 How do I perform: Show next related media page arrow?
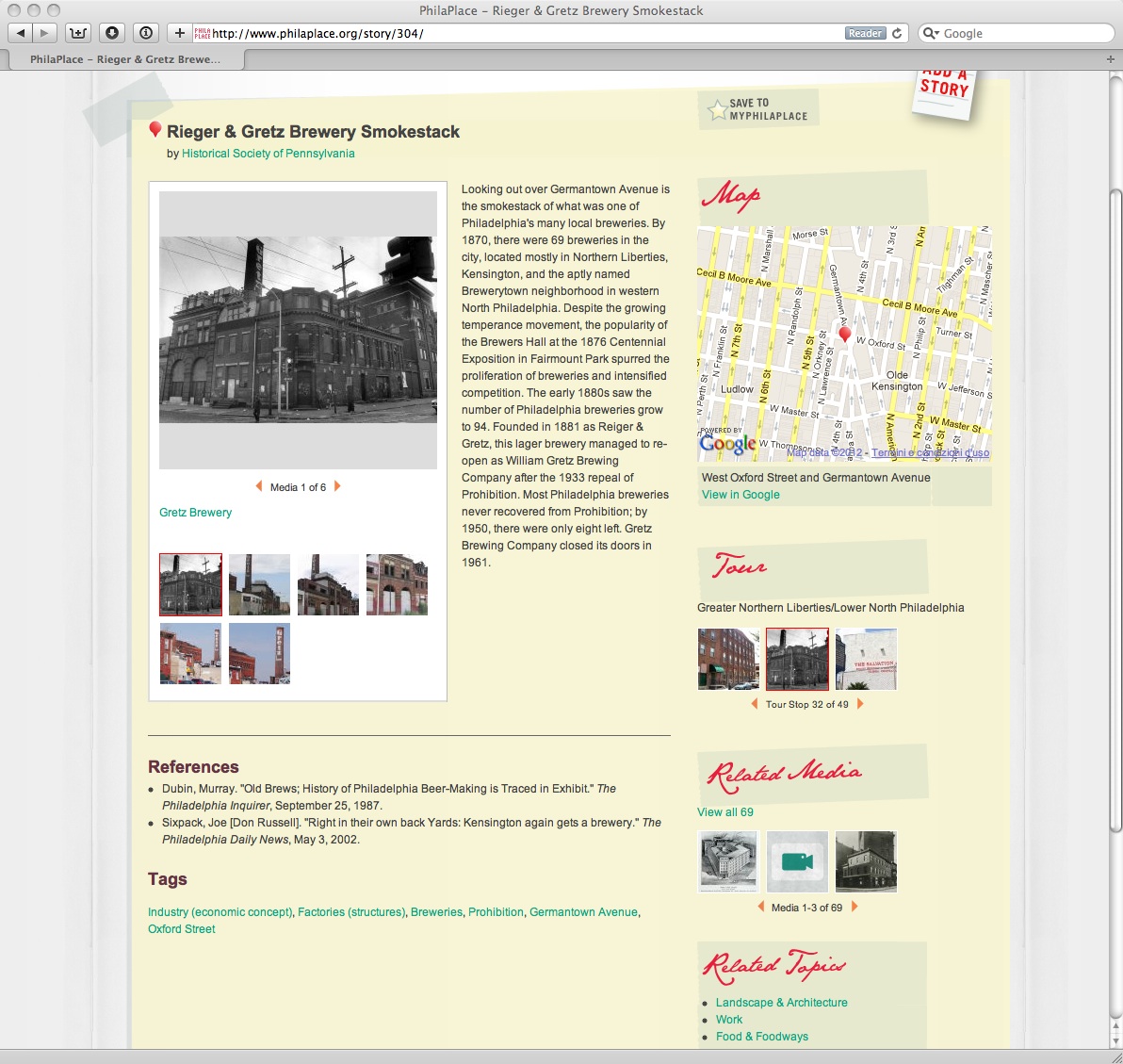[854, 907]
